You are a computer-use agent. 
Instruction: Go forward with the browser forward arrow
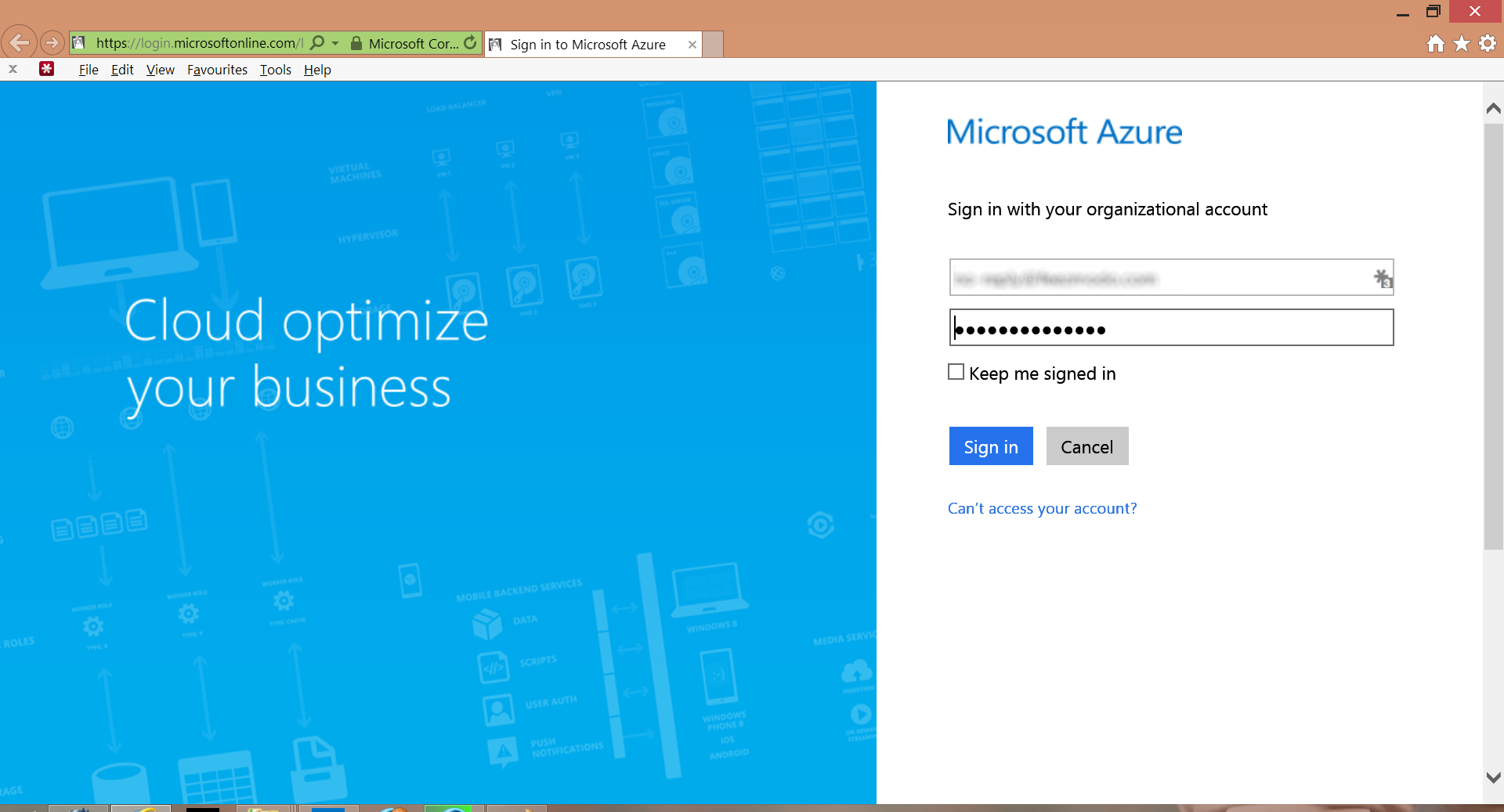tap(52, 42)
